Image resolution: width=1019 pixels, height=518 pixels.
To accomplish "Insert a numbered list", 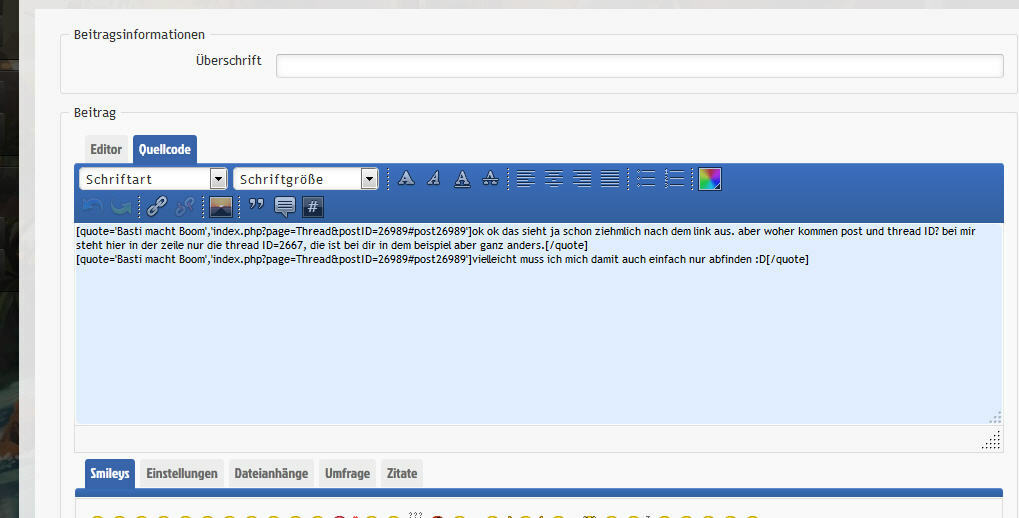I will 674,178.
